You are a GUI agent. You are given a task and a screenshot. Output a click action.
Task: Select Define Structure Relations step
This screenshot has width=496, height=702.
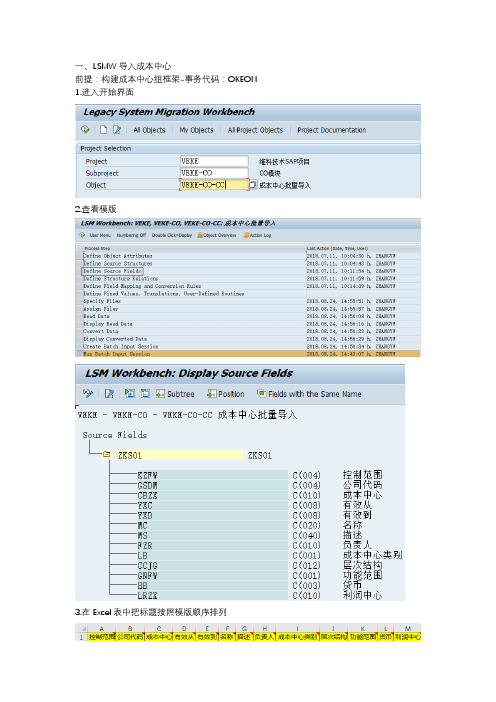(x=120, y=278)
